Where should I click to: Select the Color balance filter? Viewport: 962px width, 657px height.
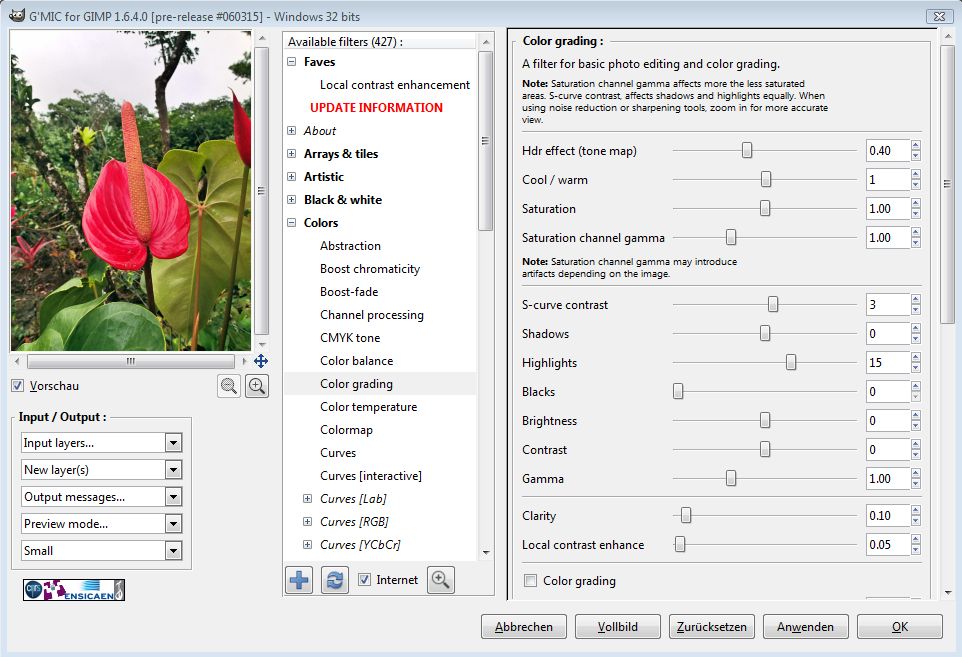click(356, 361)
